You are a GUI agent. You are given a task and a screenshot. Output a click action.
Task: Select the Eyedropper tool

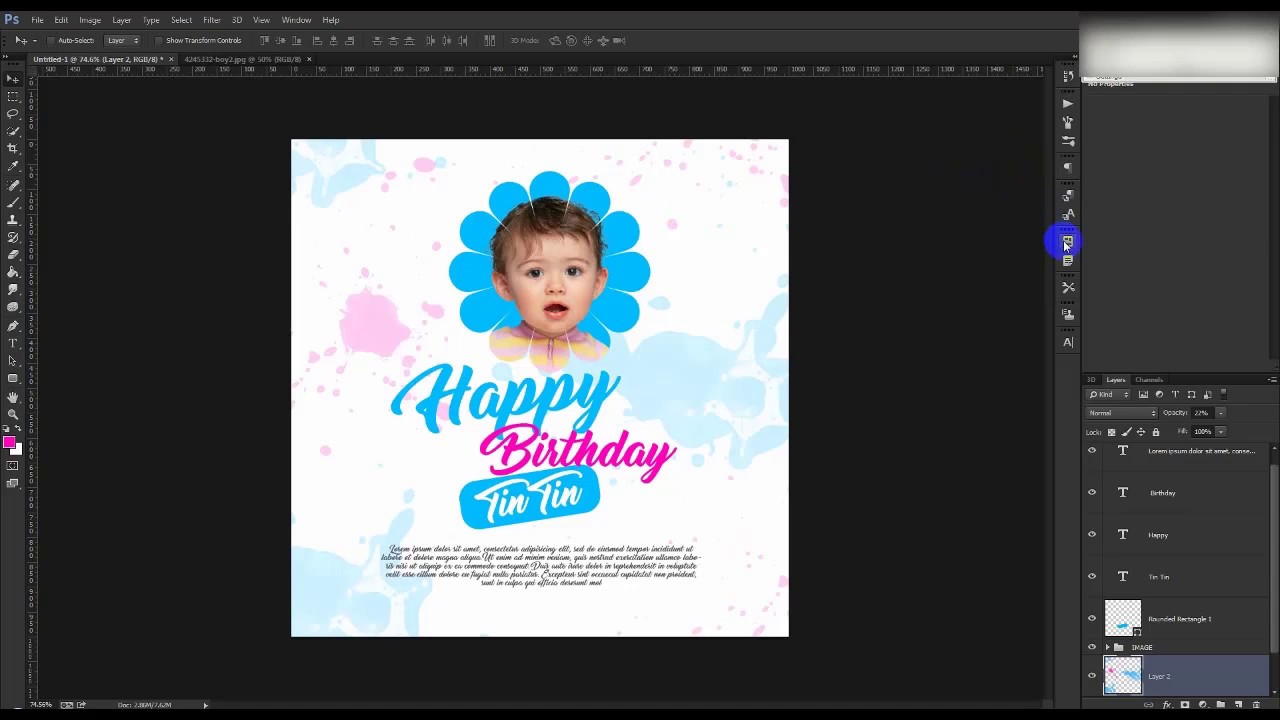(x=13, y=166)
